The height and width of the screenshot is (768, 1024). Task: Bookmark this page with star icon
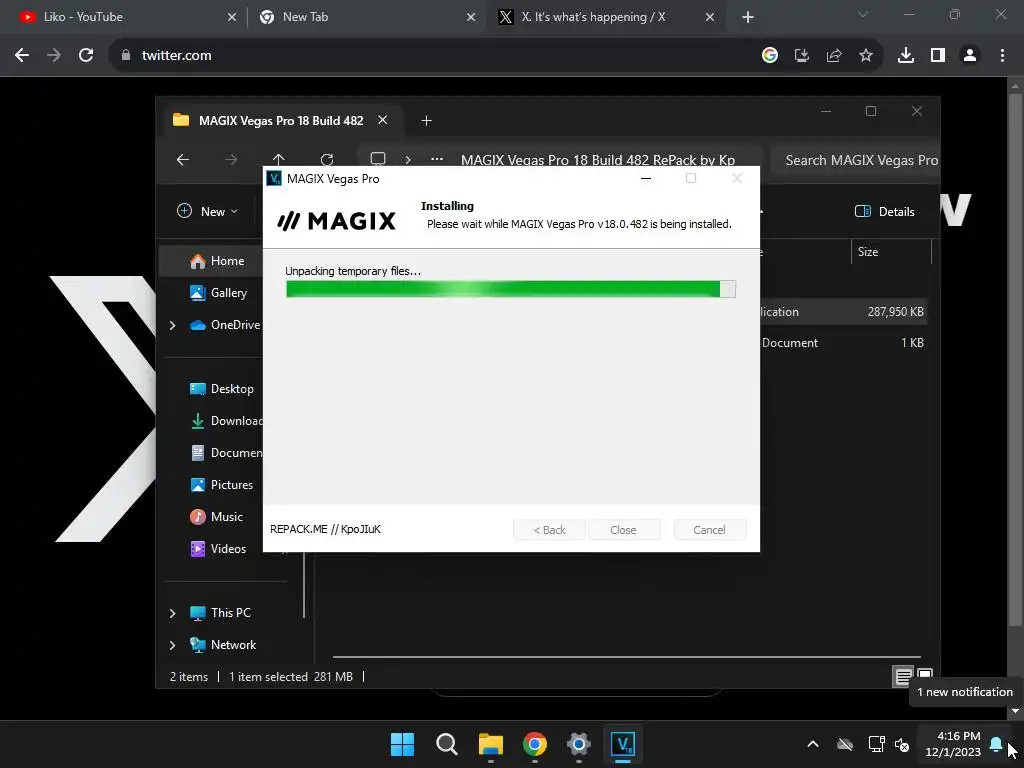coord(866,56)
